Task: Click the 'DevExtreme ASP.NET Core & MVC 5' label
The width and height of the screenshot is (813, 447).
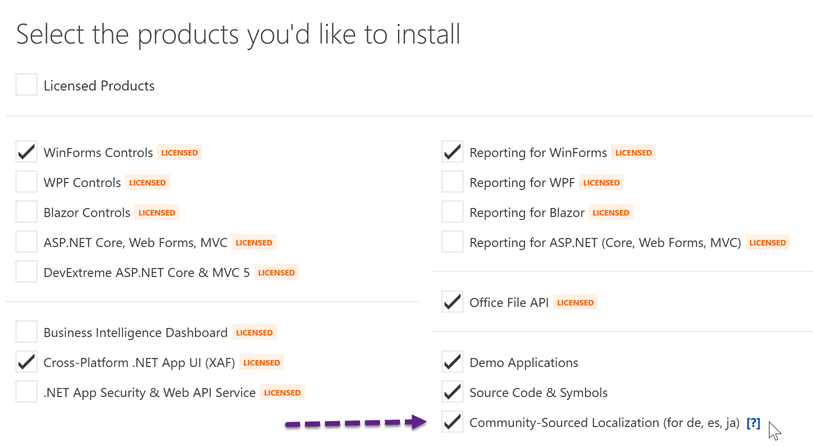Action: tap(147, 273)
